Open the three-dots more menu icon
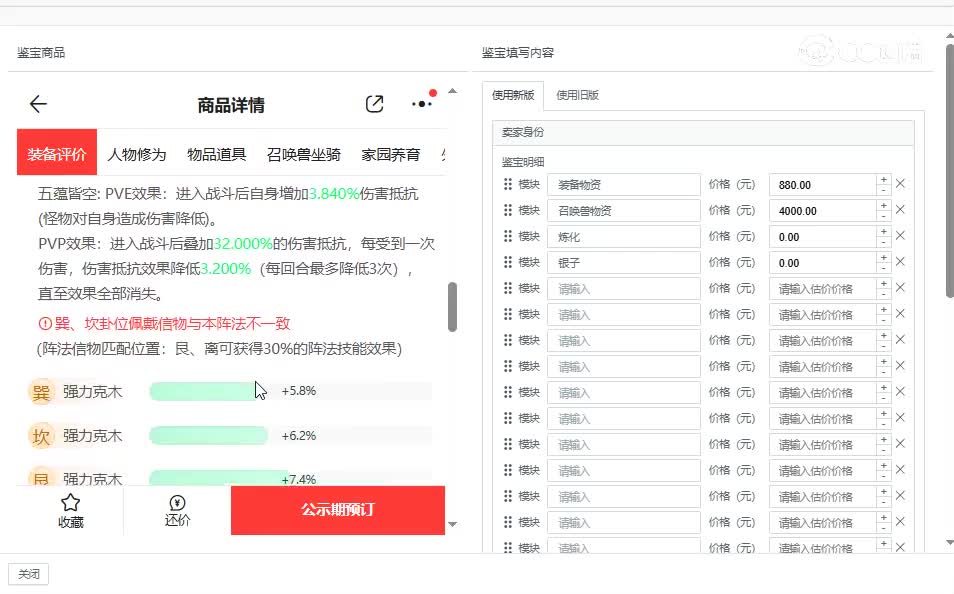 coord(422,103)
